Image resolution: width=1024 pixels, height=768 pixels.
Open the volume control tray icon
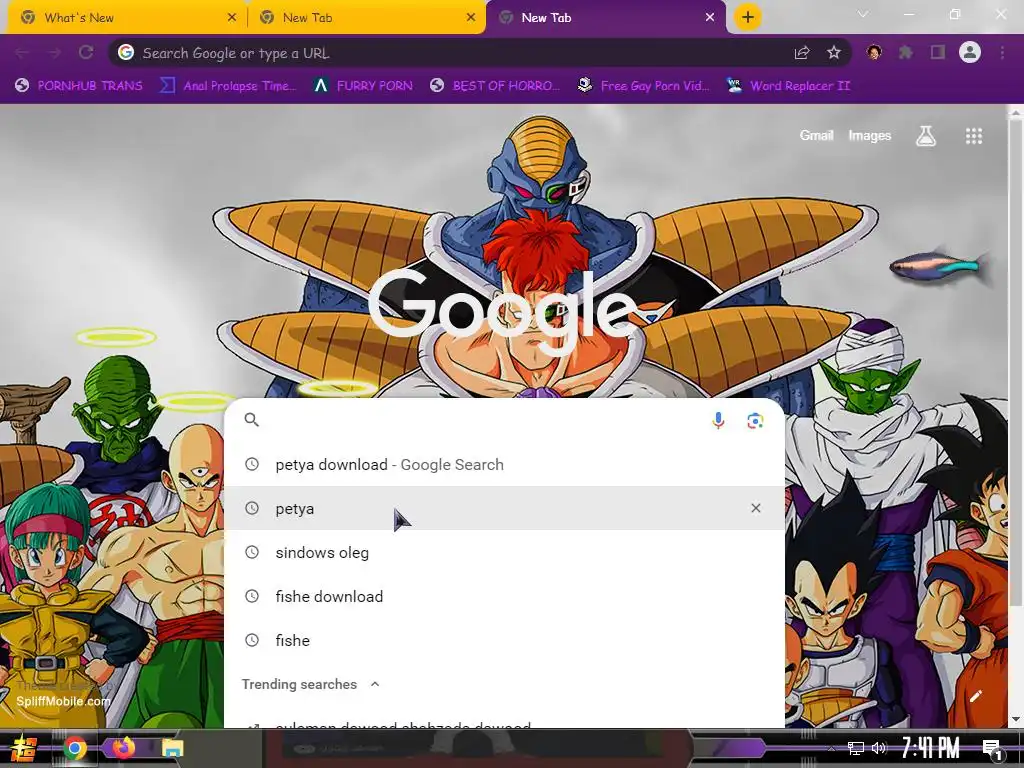878,748
